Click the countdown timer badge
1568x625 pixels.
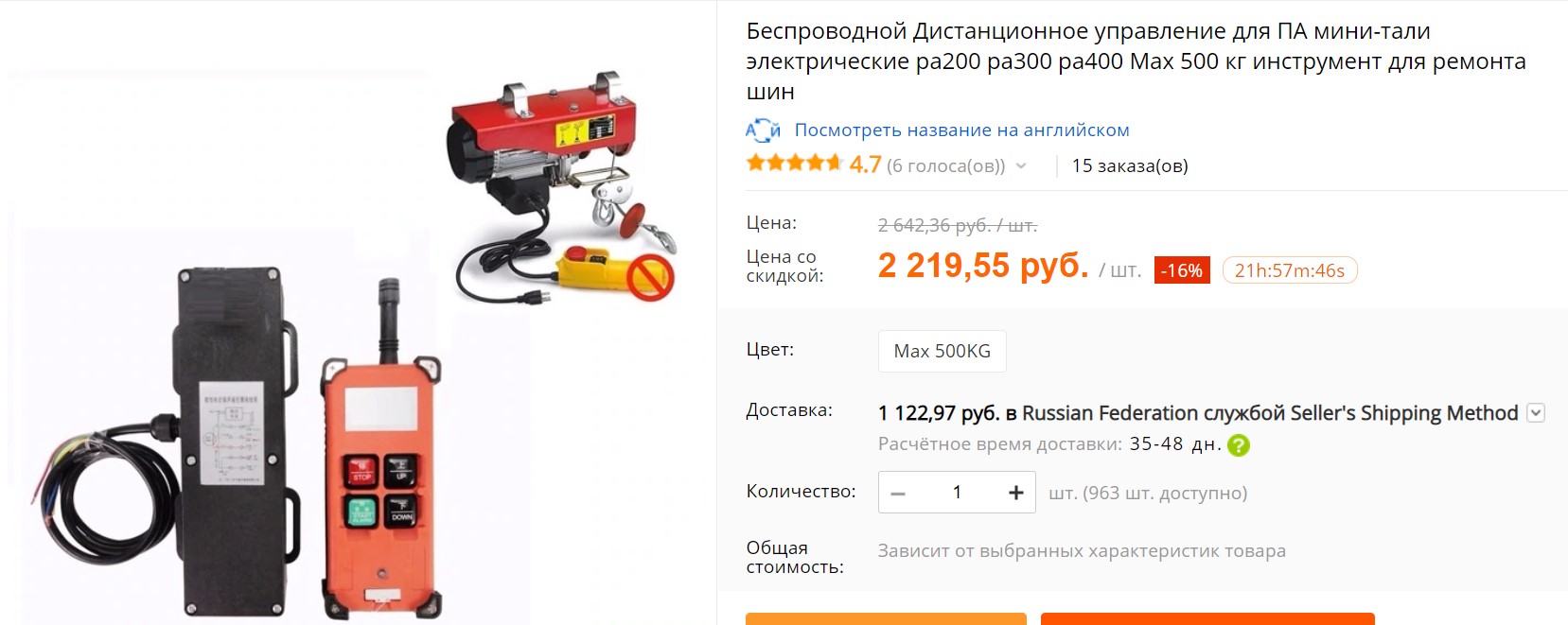[x=1290, y=270]
